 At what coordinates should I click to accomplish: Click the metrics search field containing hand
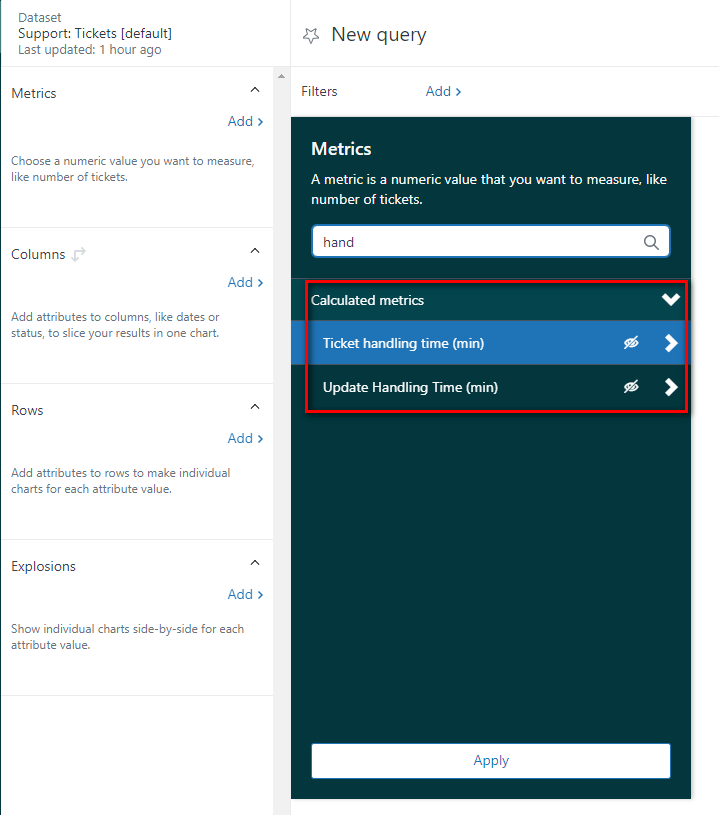[475, 242]
